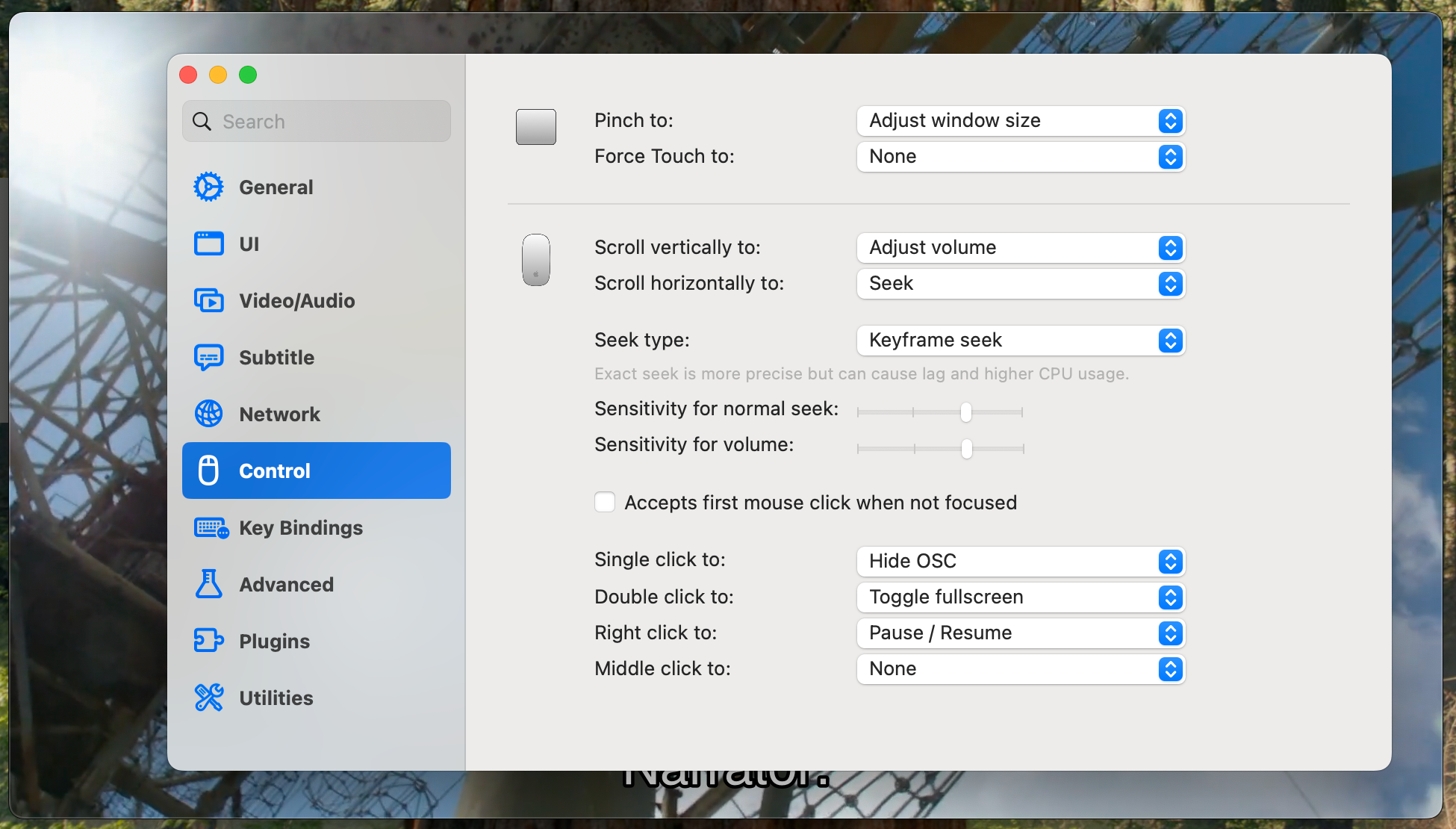Image resolution: width=1456 pixels, height=829 pixels.
Task: Click the Advanced flask icon
Action: click(x=209, y=584)
